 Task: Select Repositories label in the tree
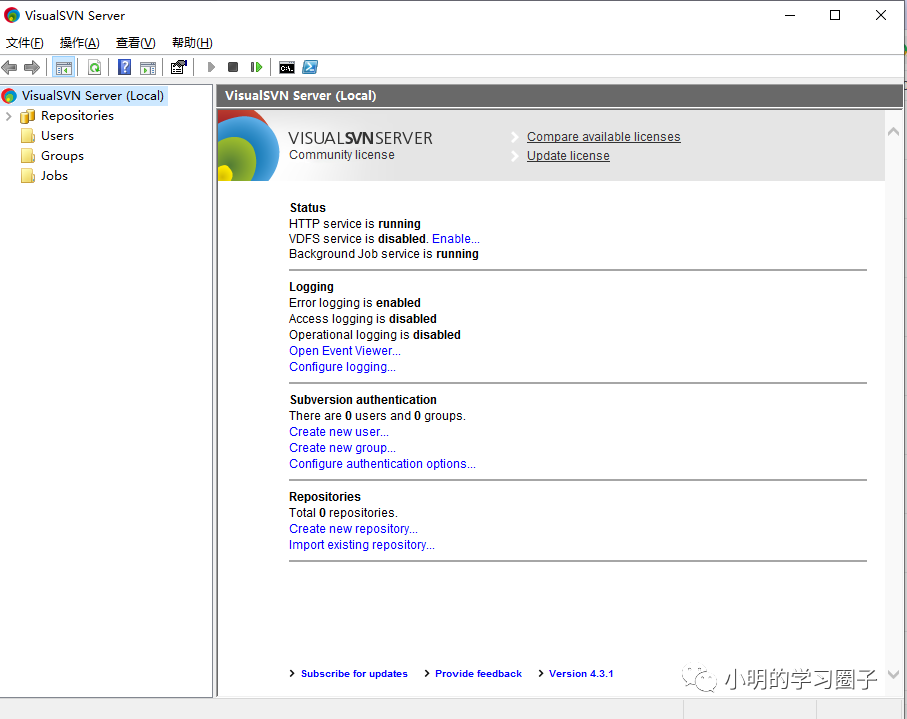pyautogui.click(x=78, y=116)
